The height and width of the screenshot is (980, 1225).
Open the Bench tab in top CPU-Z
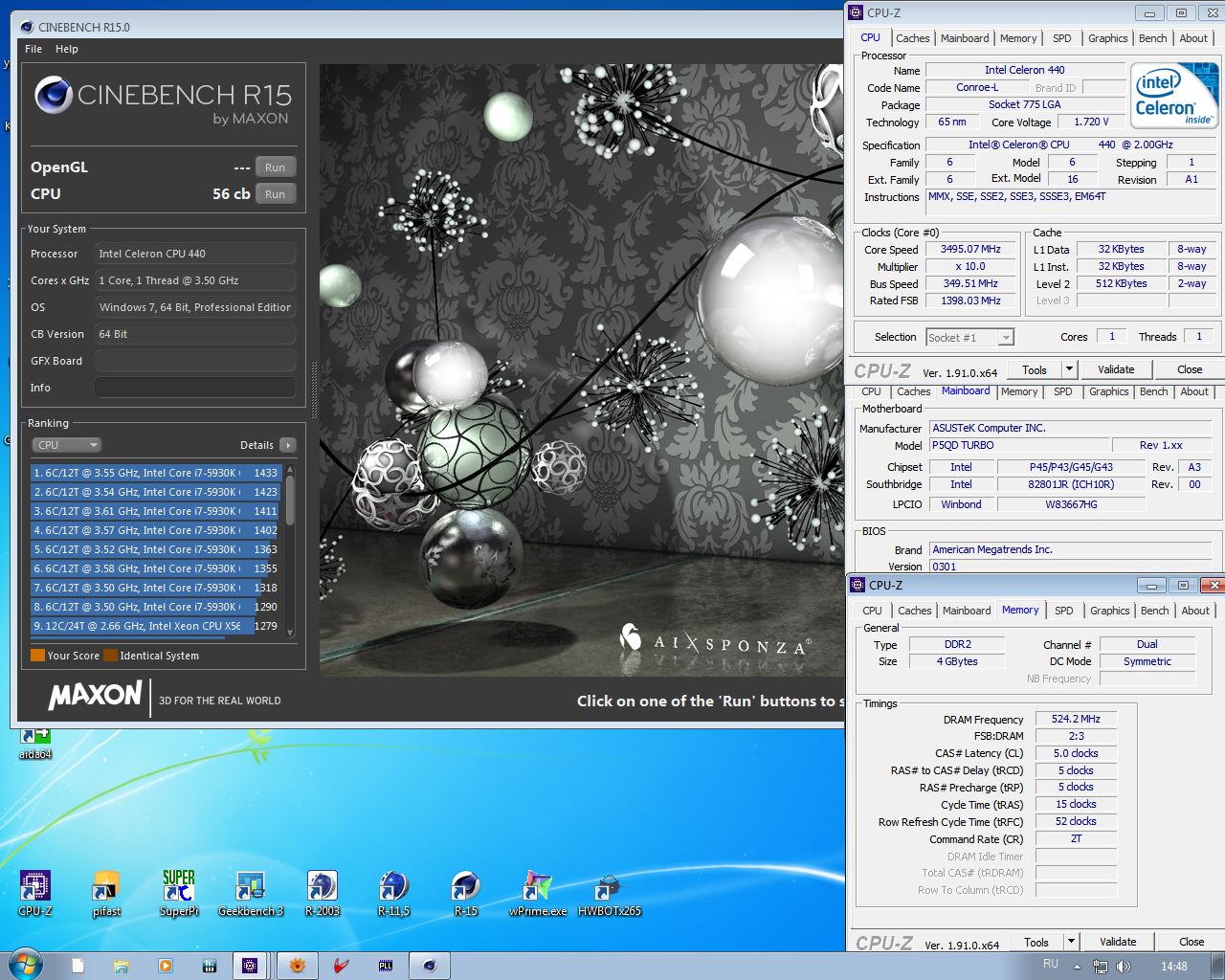[x=1153, y=38]
